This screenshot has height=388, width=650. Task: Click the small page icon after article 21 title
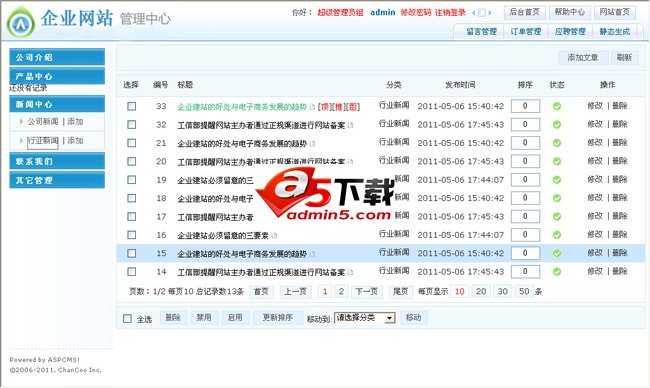tap(312, 143)
